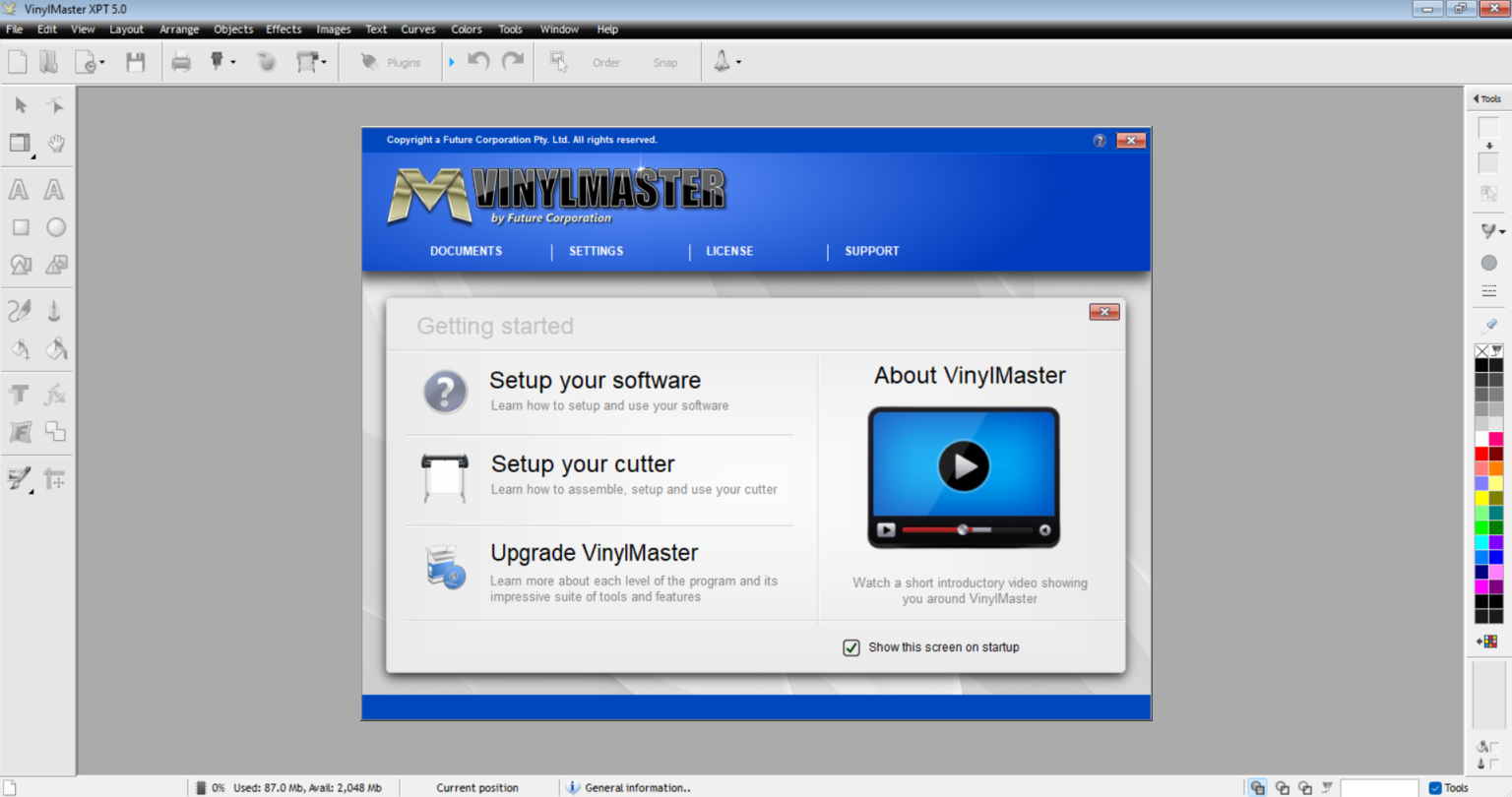Open the File menu
The height and width of the screenshot is (797, 1512).
tap(15, 30)
